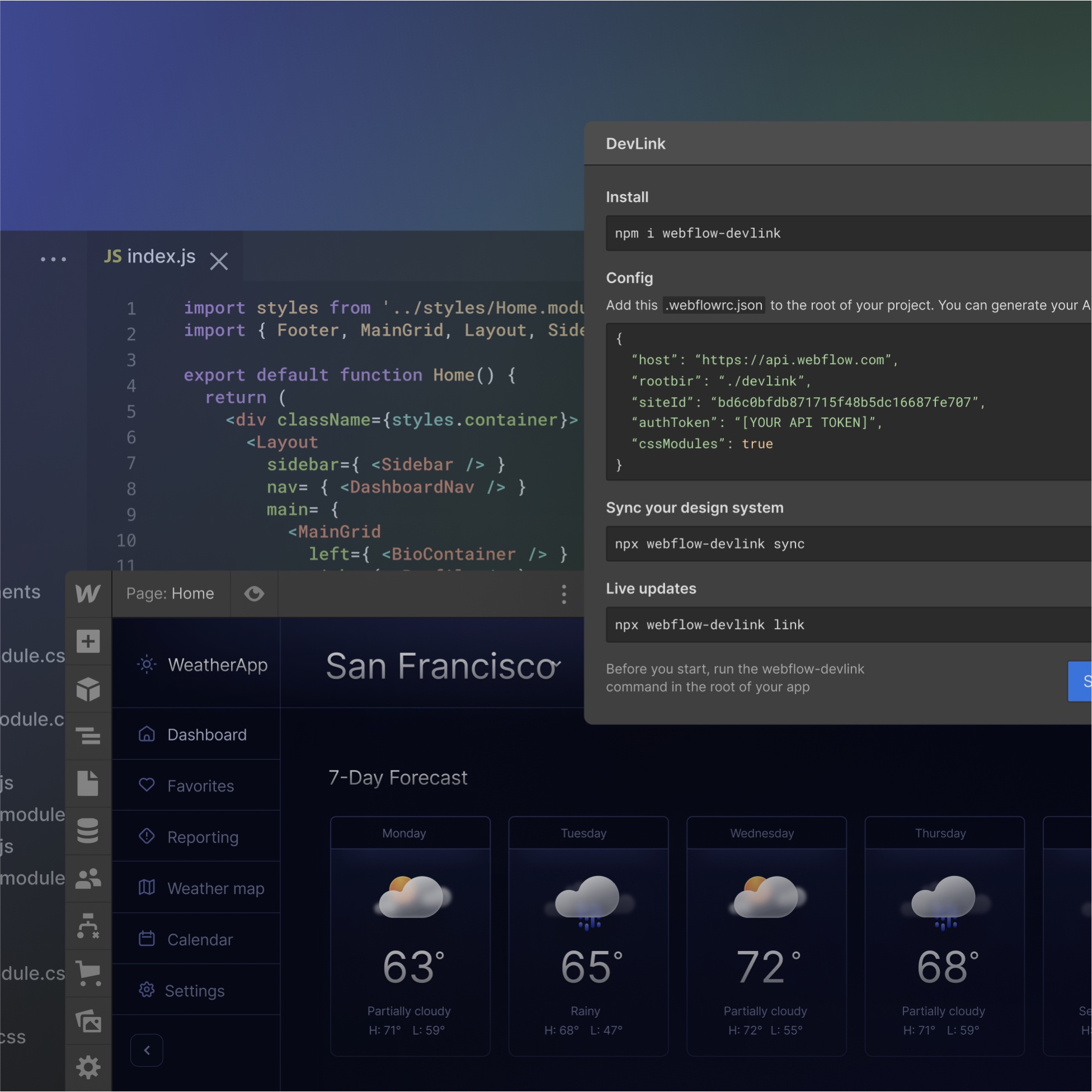
Task: Click the blue button in DevLink panel
Action: pyautogui.click(x=1080, y=681)
